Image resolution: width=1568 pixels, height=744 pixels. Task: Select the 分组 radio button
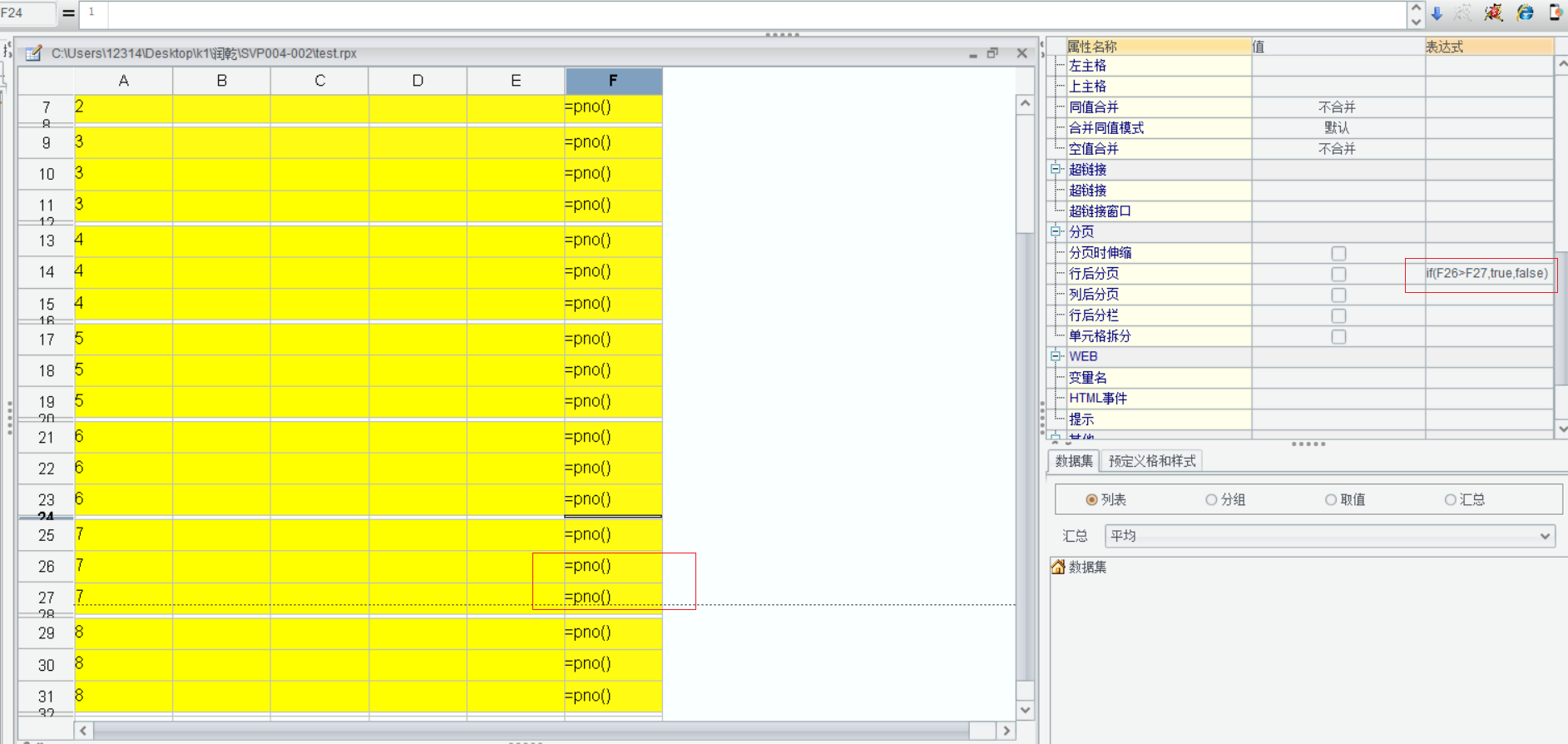tap(1211, 499)
